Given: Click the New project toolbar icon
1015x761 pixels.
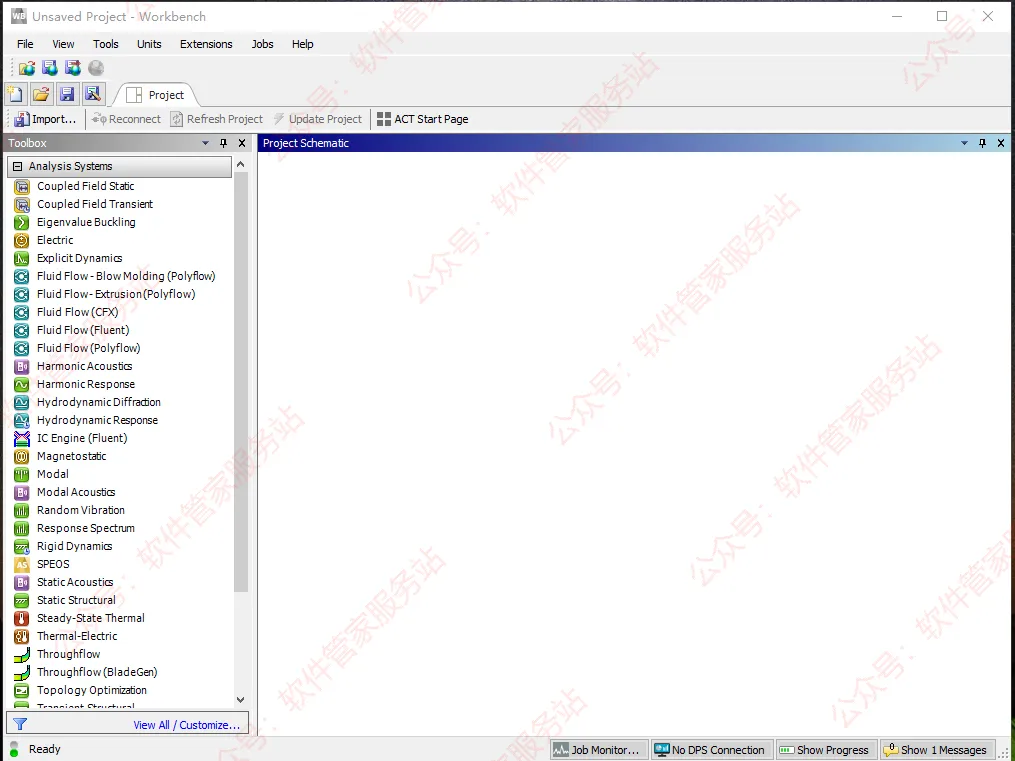Looking at the screenshot, I should [15, 94].
